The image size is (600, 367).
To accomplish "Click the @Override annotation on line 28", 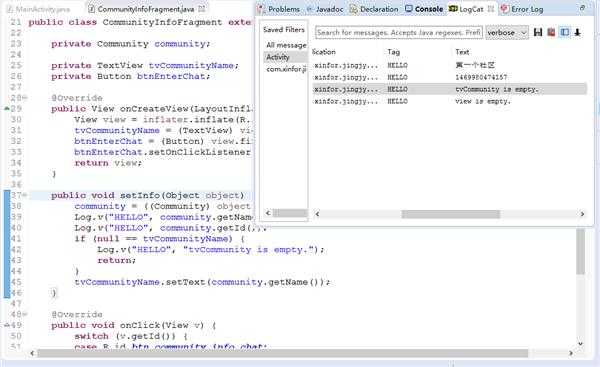I will 77,98.
